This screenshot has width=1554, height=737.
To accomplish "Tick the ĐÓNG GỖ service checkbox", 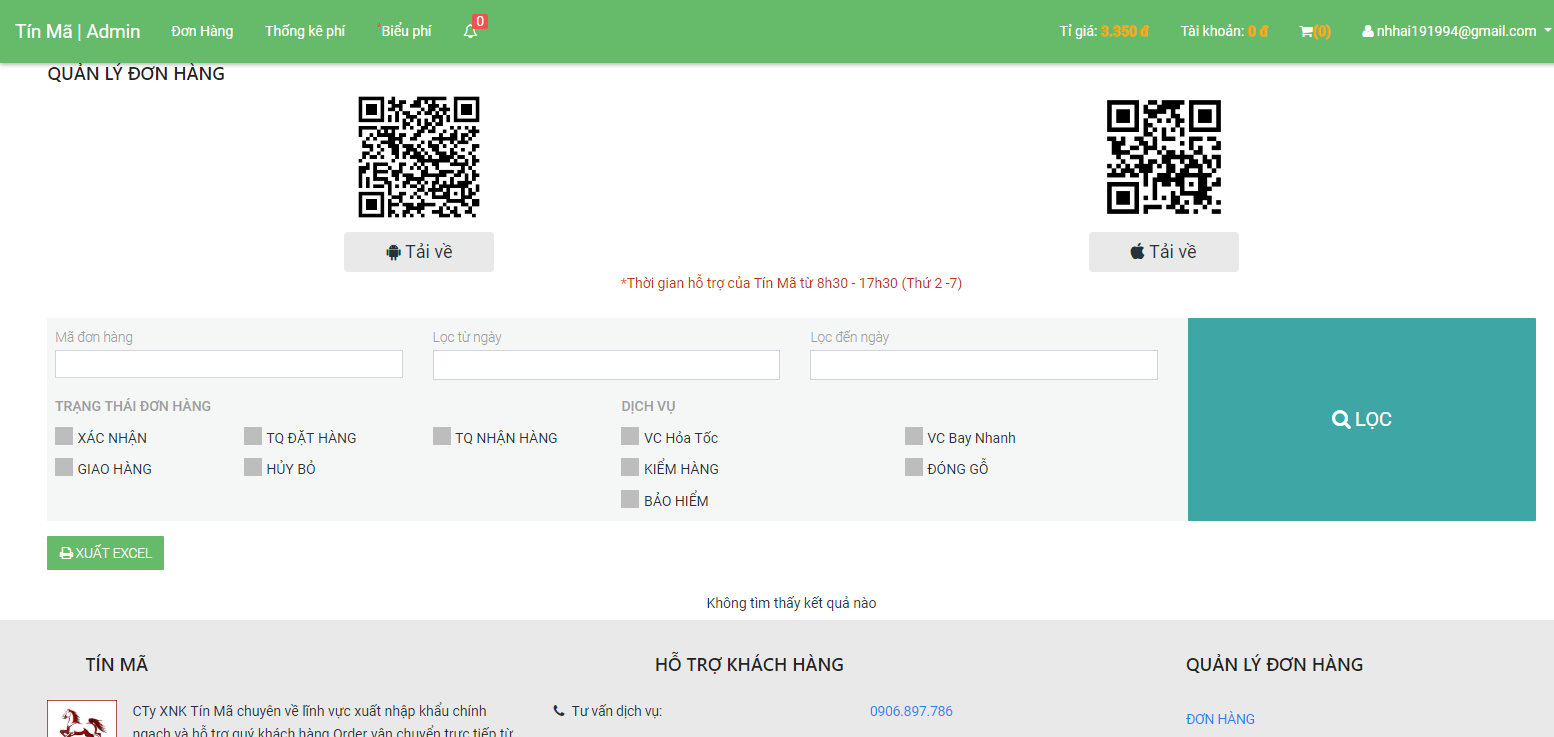I will pyautogui.click(x=914, y=467).
